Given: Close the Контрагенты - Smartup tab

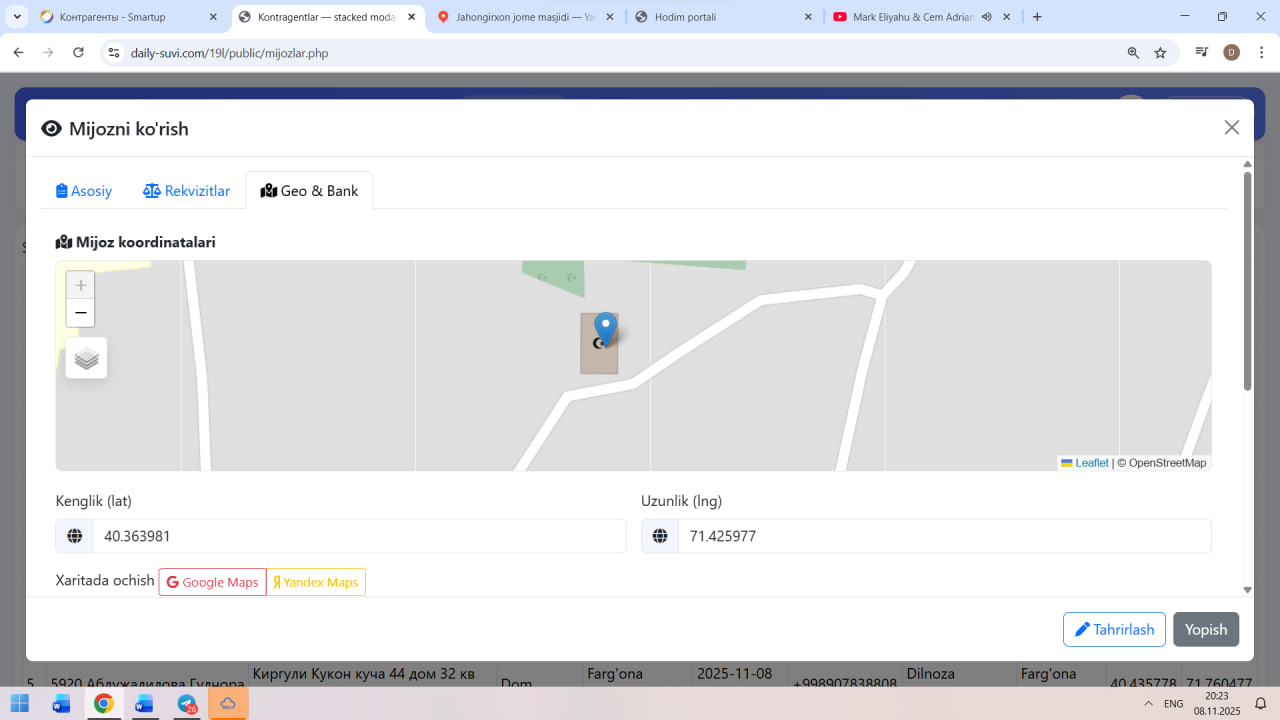Looking at the screenshot, I should point(213,17).
